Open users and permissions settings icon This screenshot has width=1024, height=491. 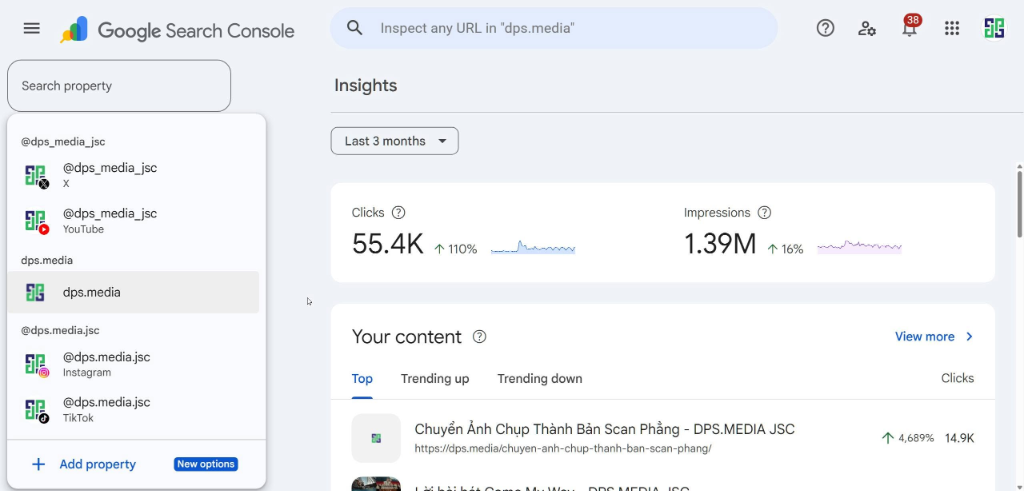click(x=867, y=28)
